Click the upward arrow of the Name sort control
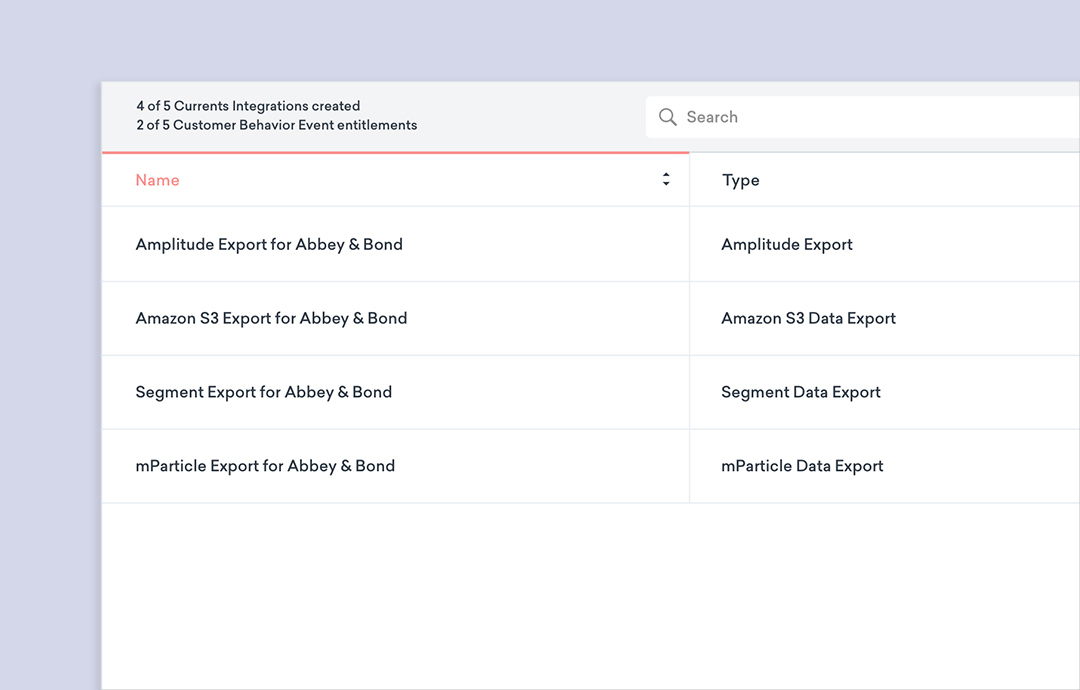 [666, 175]
